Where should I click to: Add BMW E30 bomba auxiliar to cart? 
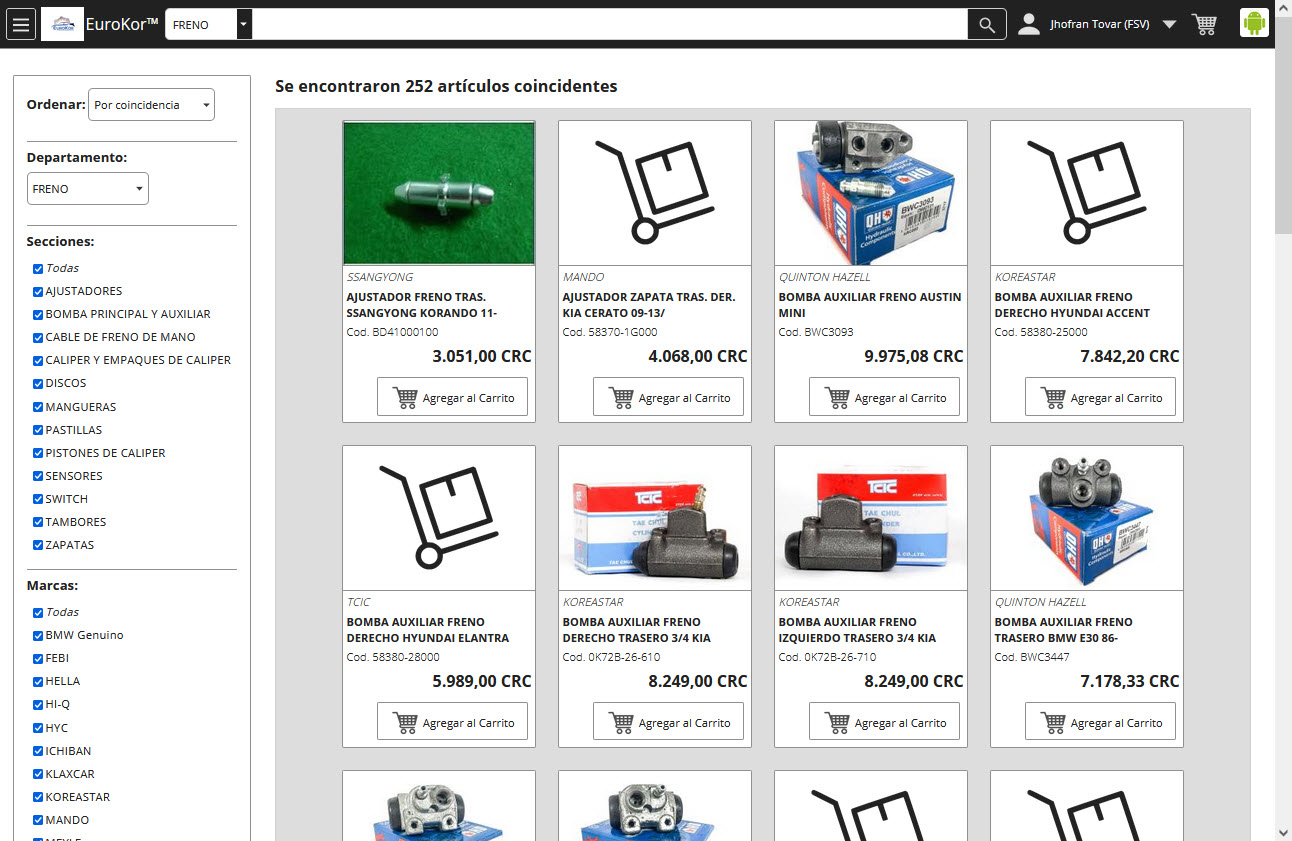point(1100,723)
